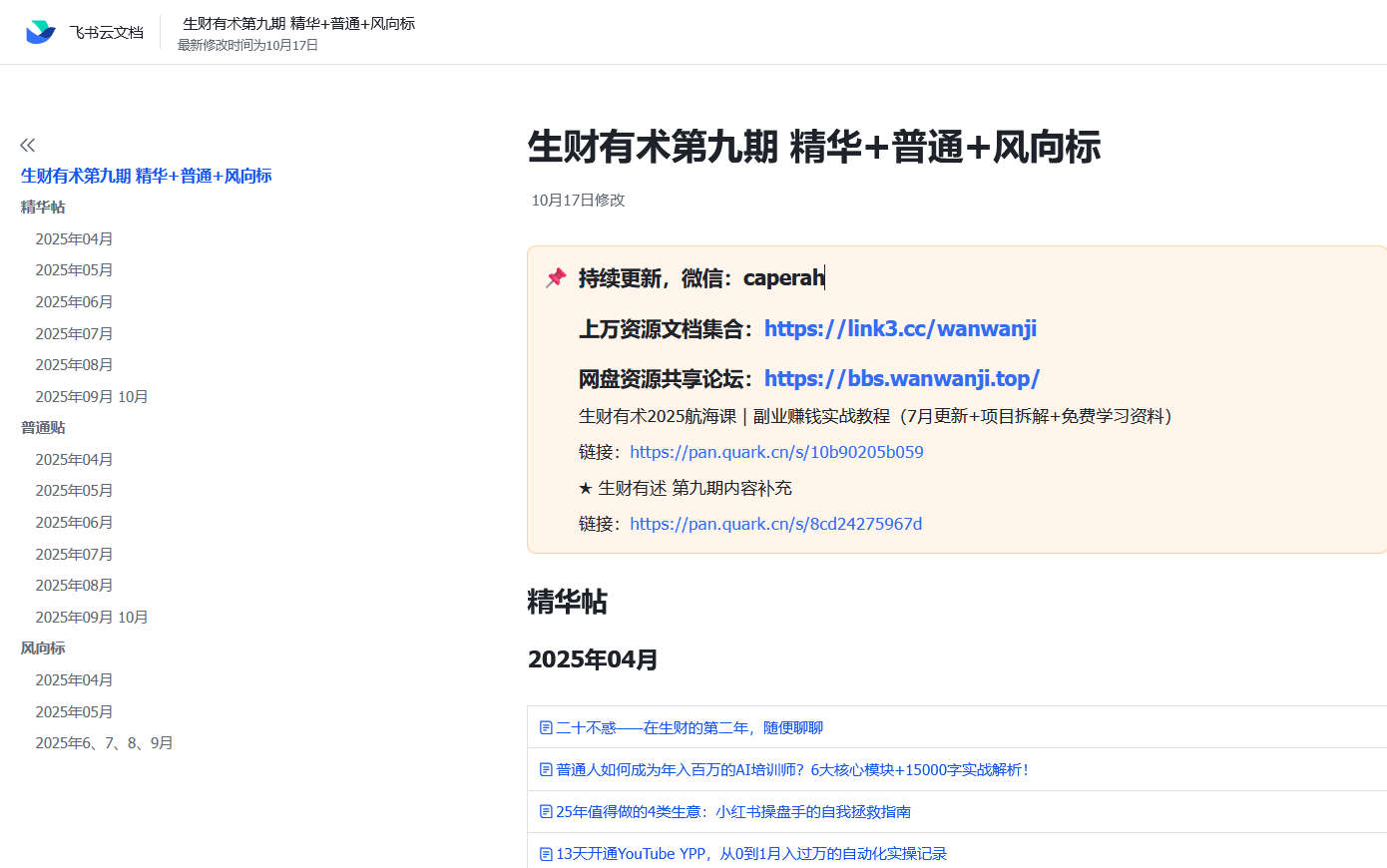Open the link3.cc/wanwanji link
Viewport: 1387px width, 868px height.
900,328
